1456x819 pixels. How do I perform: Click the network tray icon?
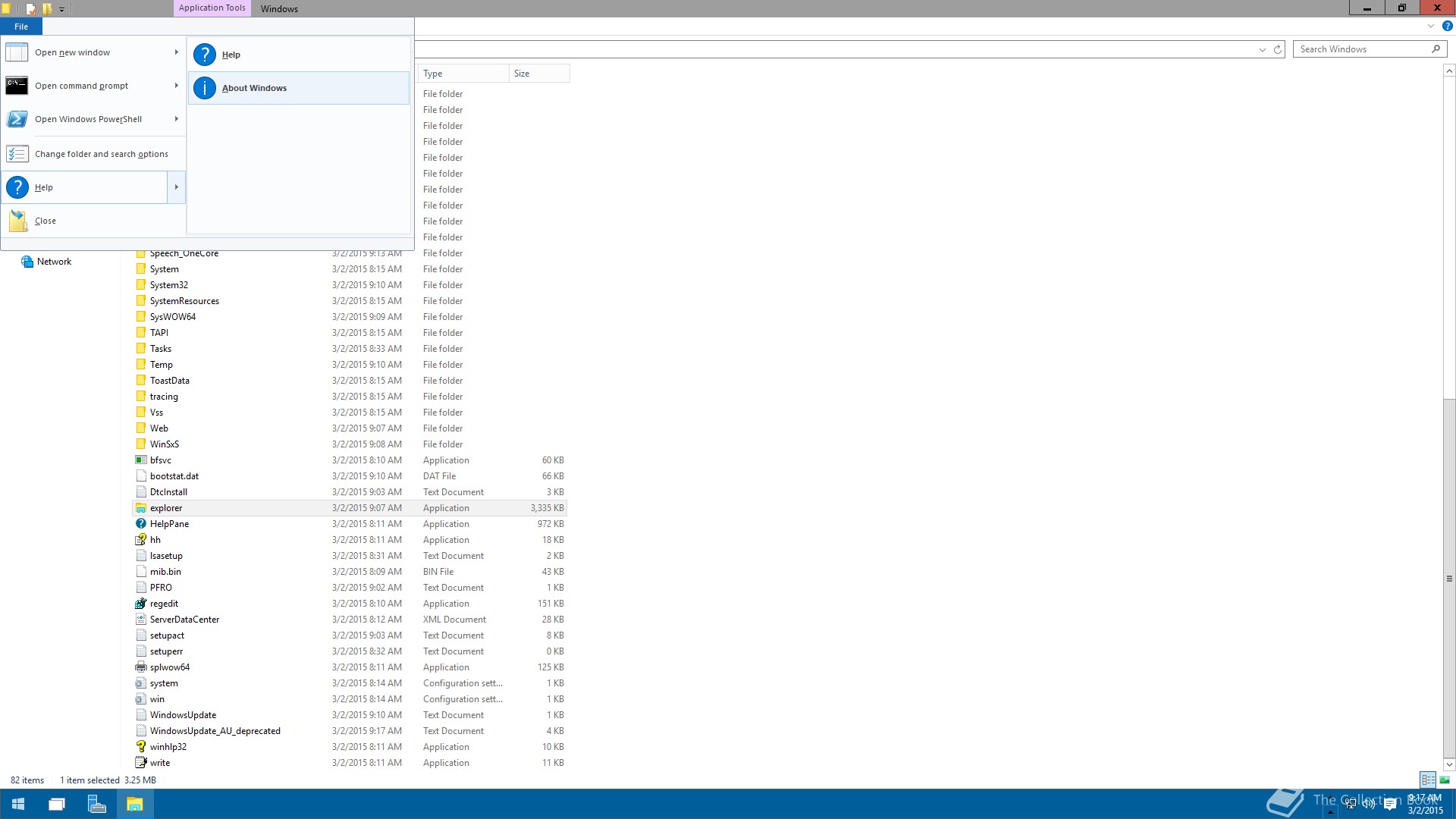tap(1351, 804)
